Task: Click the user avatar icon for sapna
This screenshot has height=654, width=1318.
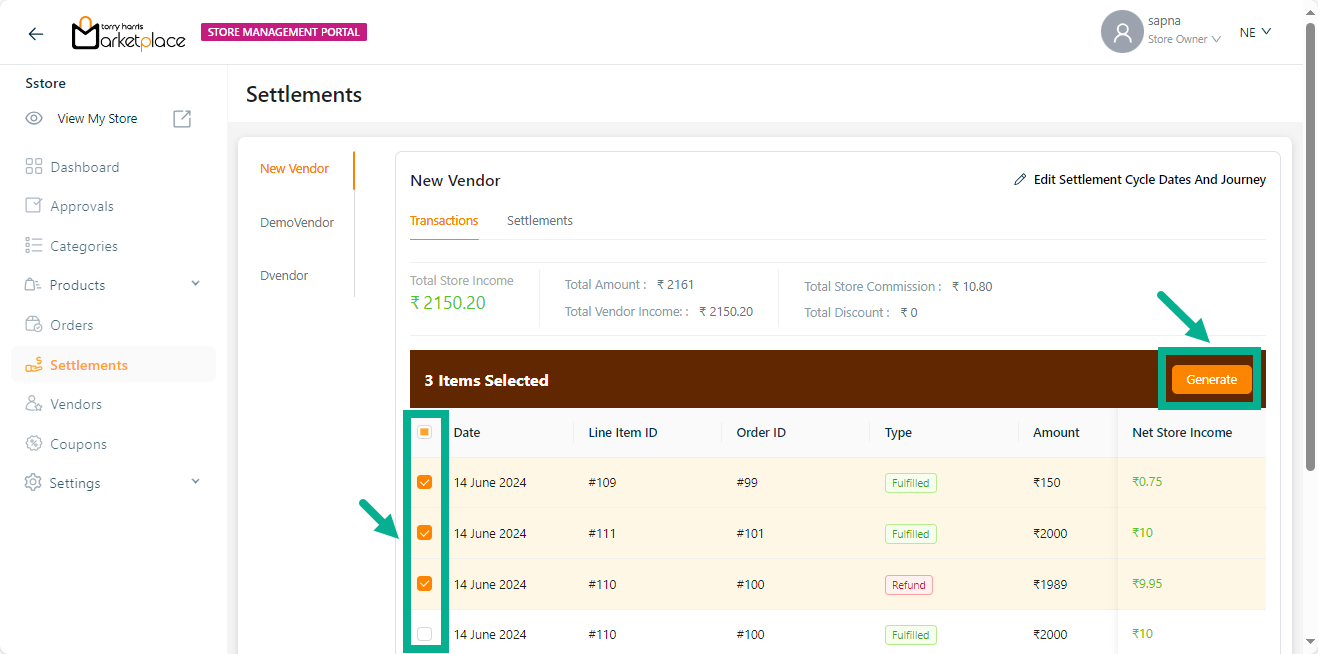Action: tap(1122, 32)
